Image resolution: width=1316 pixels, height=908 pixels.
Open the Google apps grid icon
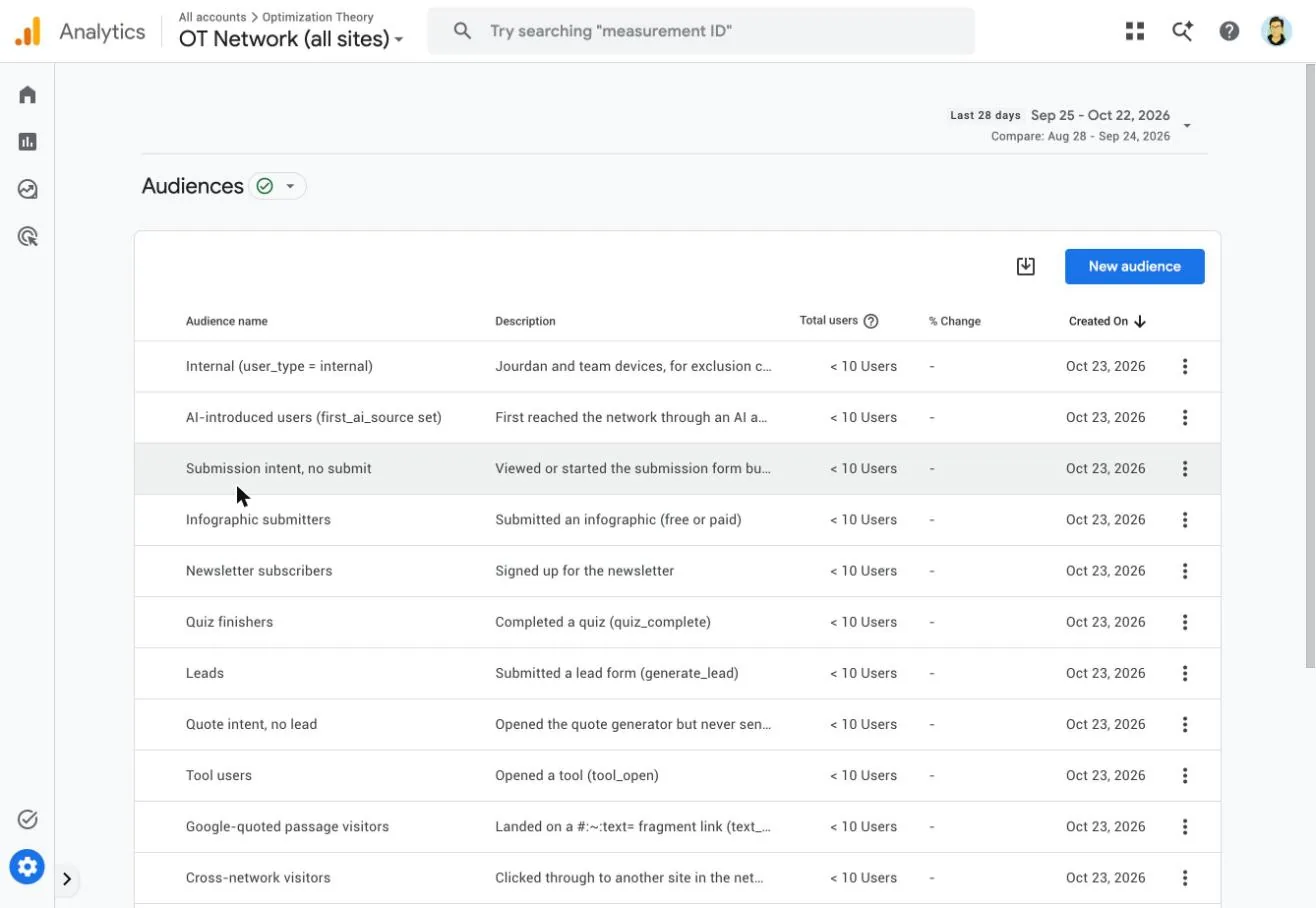pyautogui.click(x=1134, y=31)
